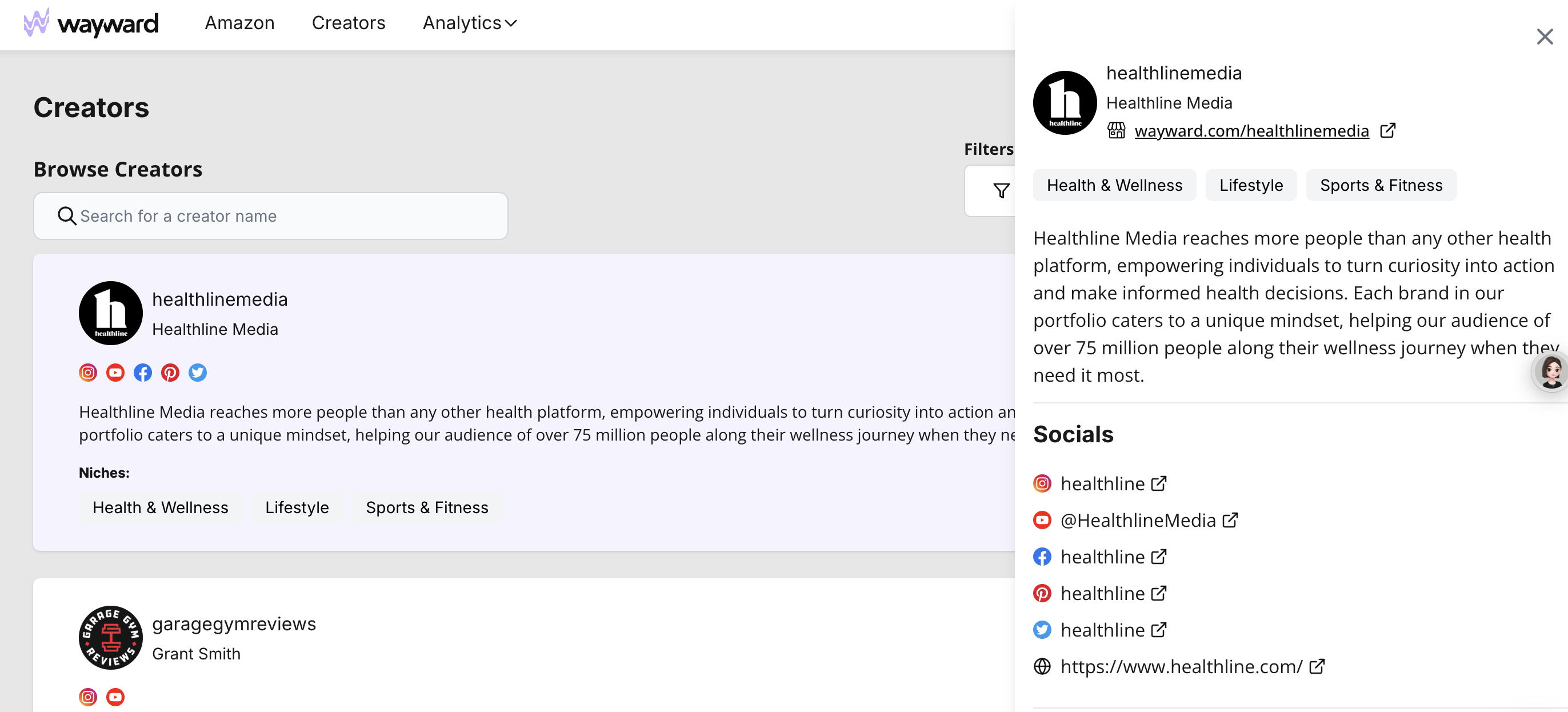Open healthlinemedia card Twitter icon

coord(198,373)
